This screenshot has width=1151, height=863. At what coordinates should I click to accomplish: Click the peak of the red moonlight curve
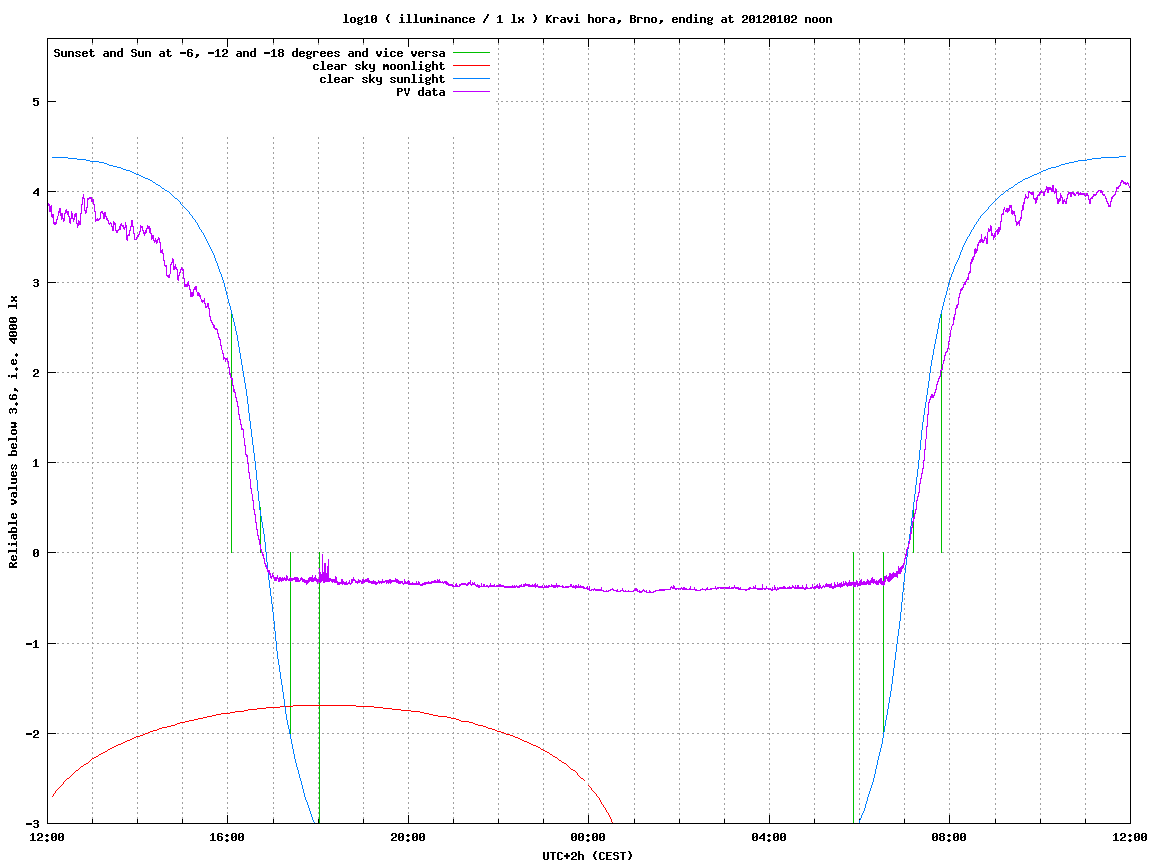(319, 705)
